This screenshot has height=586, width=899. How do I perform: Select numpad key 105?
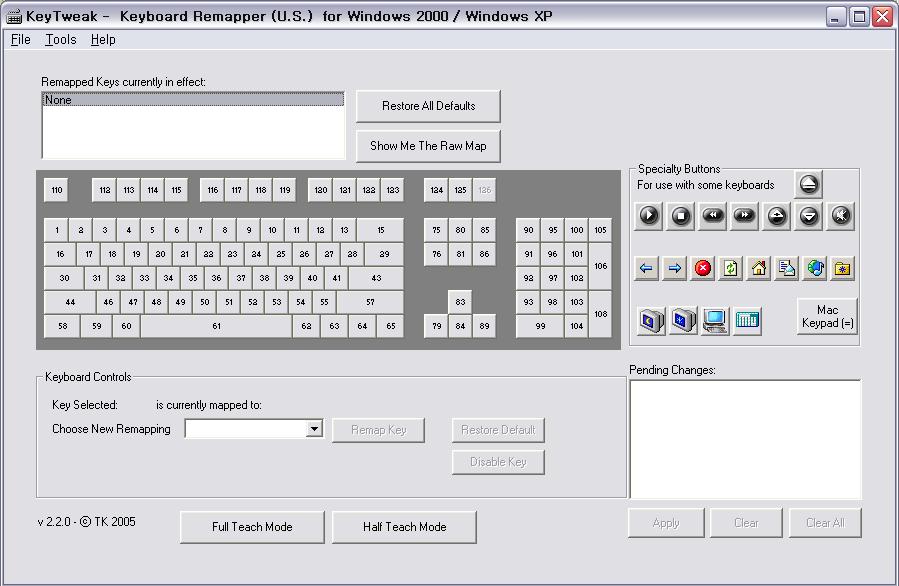coord(600,230)
